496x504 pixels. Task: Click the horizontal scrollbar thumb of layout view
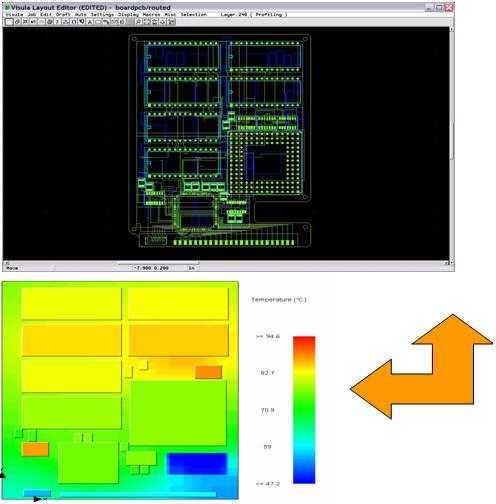[x=158, y=263]
